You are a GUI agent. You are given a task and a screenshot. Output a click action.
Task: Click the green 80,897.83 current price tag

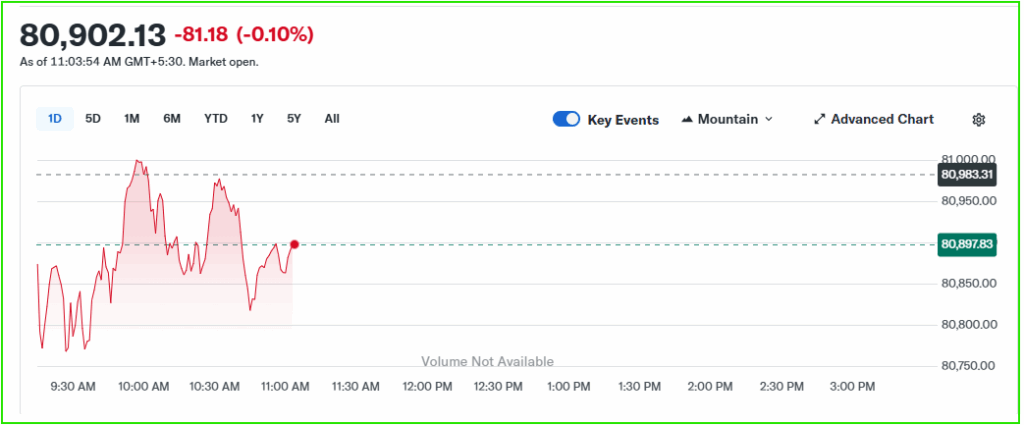click(967, 244)
